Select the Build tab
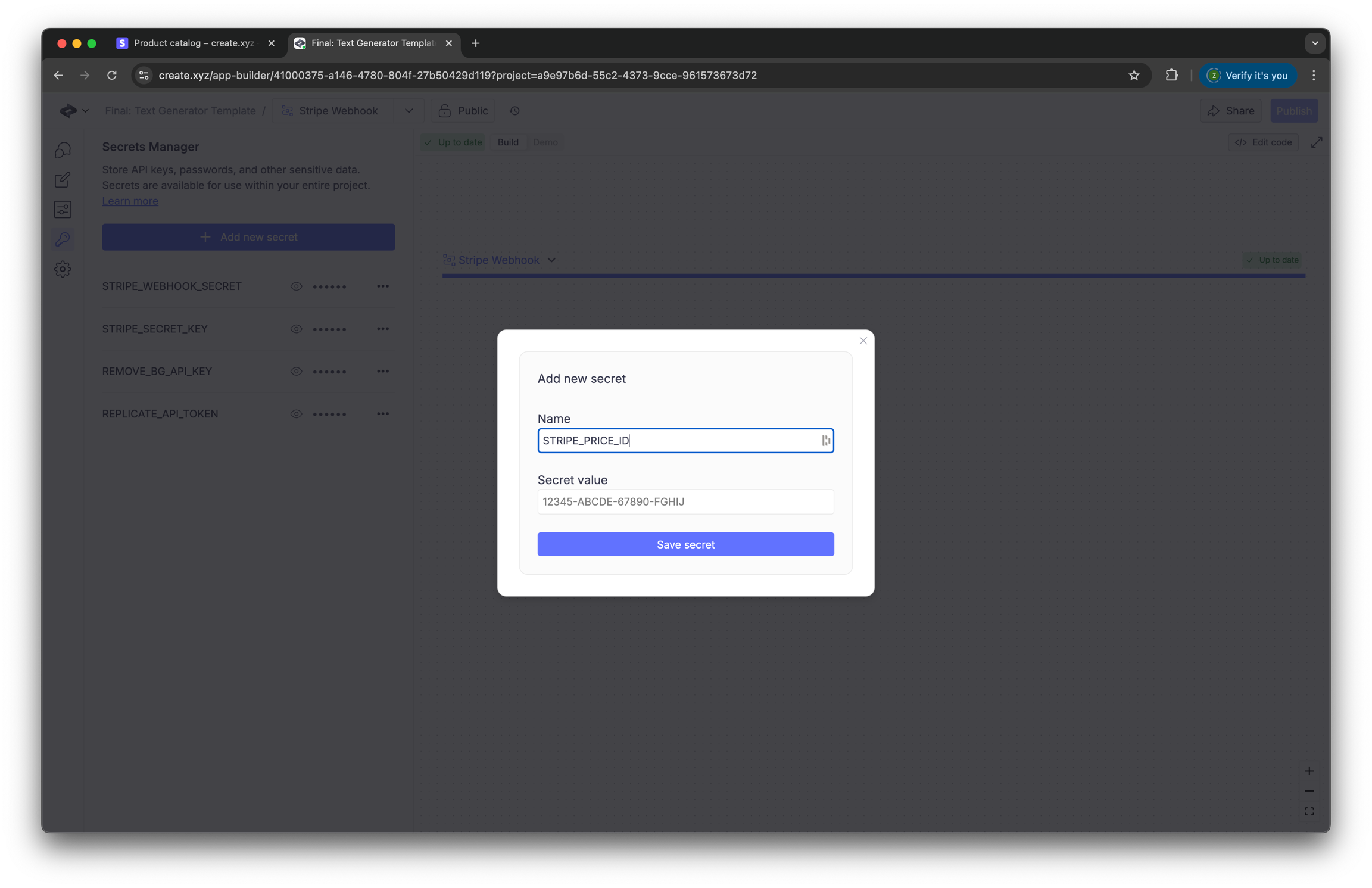 (508, 142)
